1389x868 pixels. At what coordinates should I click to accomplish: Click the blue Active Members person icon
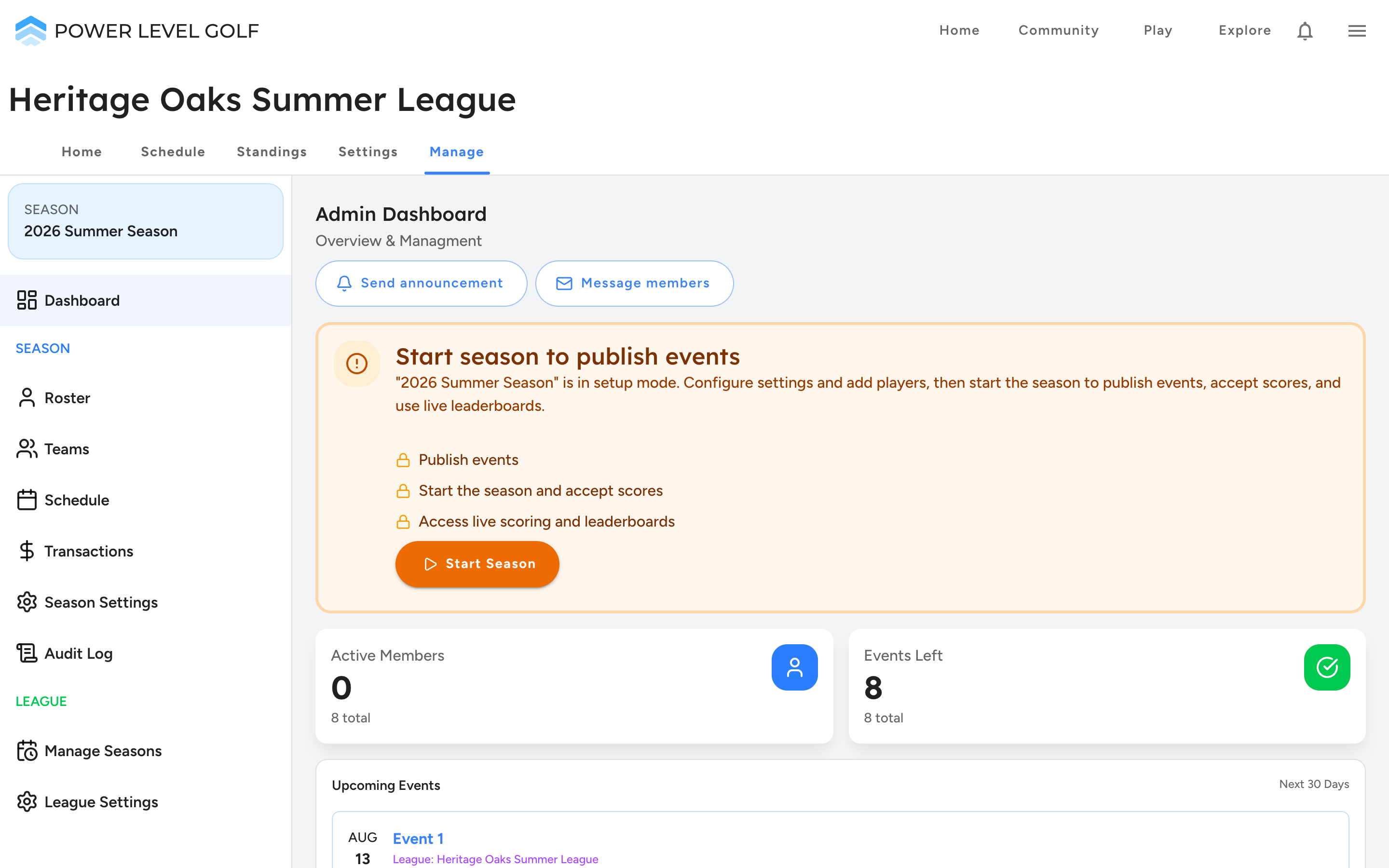pos(794,667)
